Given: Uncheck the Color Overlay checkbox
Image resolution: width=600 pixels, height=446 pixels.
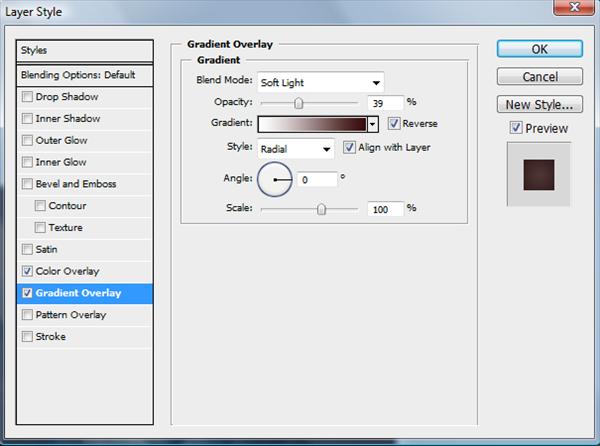Looking at the screenshot, I should [27, 271].
